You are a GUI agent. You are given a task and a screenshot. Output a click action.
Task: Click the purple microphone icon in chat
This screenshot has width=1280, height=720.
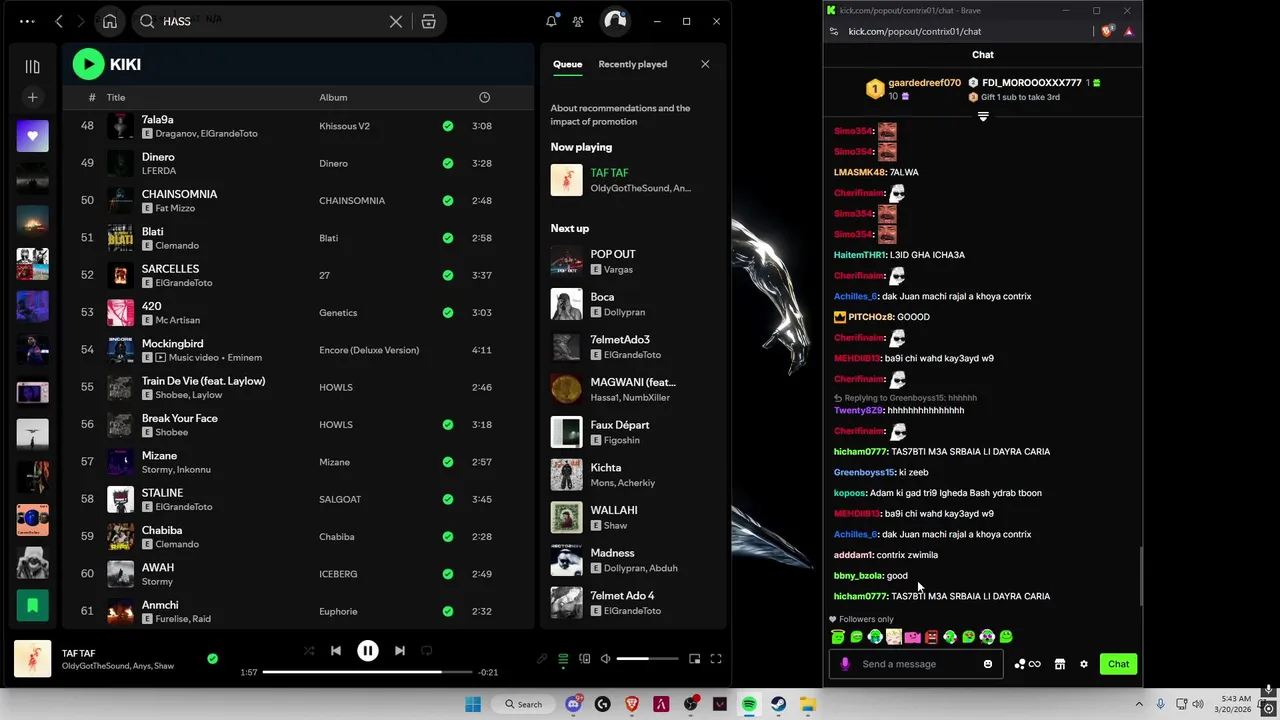(x=845, y=664)
